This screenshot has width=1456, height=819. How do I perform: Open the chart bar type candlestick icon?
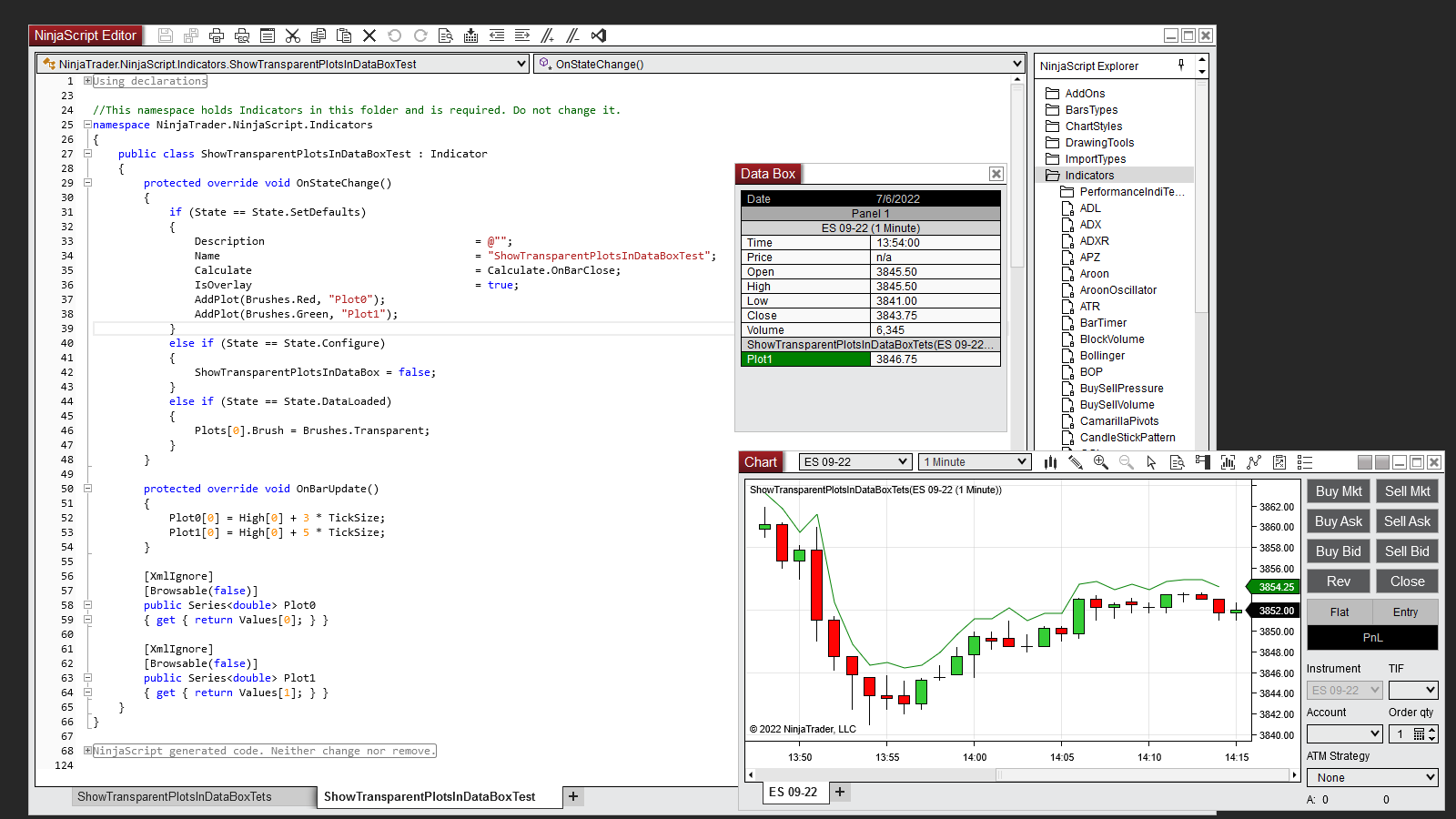coord(1050,462)
